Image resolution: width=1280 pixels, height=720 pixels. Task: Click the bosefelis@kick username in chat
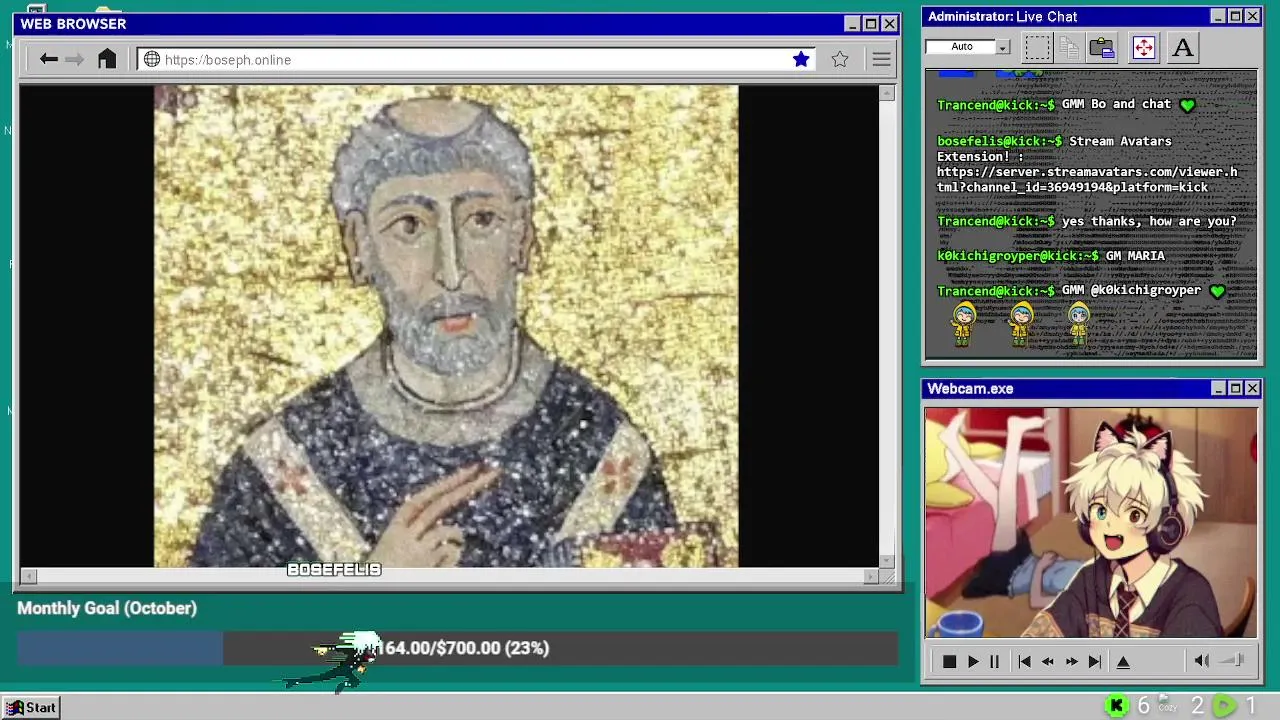pyautogui.click(x=999, y=141)
